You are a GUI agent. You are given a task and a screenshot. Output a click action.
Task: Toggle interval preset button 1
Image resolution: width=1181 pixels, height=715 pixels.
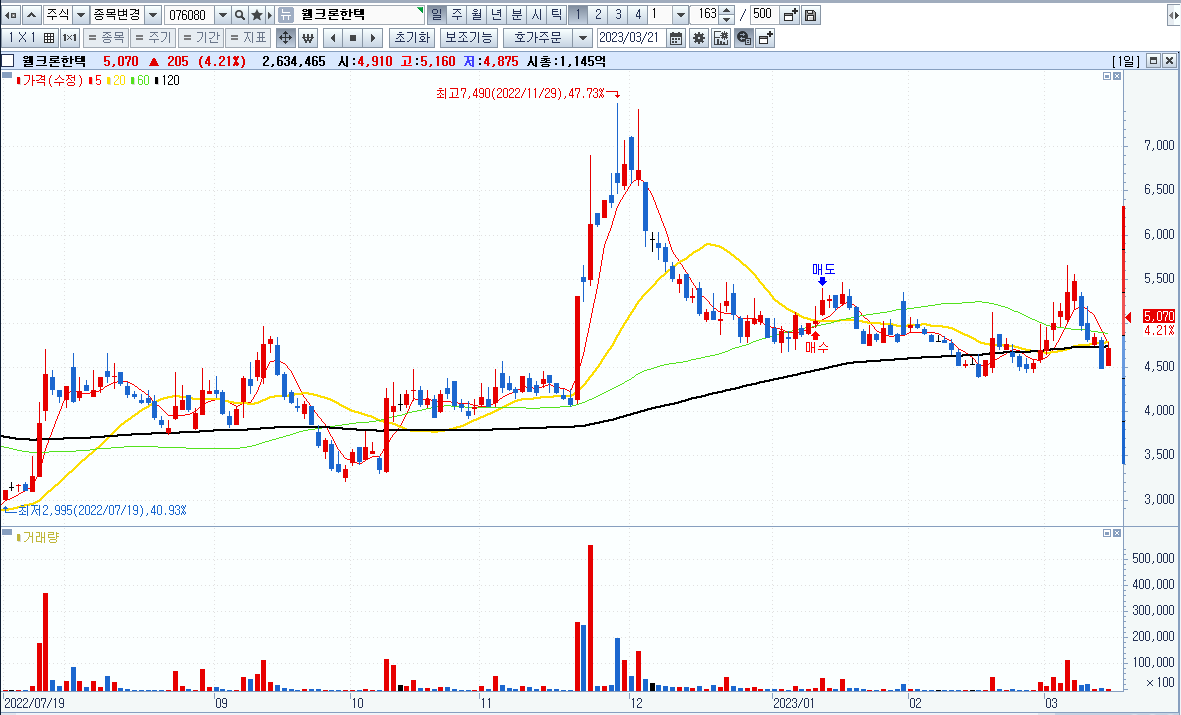click(578, 14)
